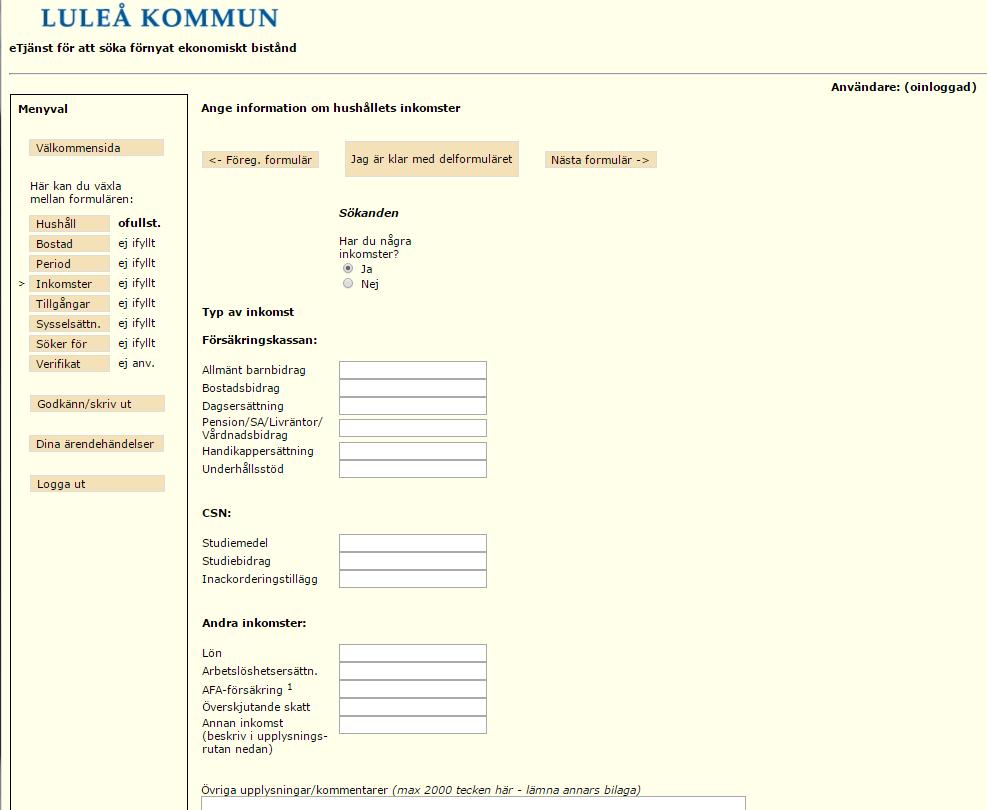The width and height of the screenshot is (987, 810).
Task: Focus the Dagsersättning input field
Action: click(413, 406)
